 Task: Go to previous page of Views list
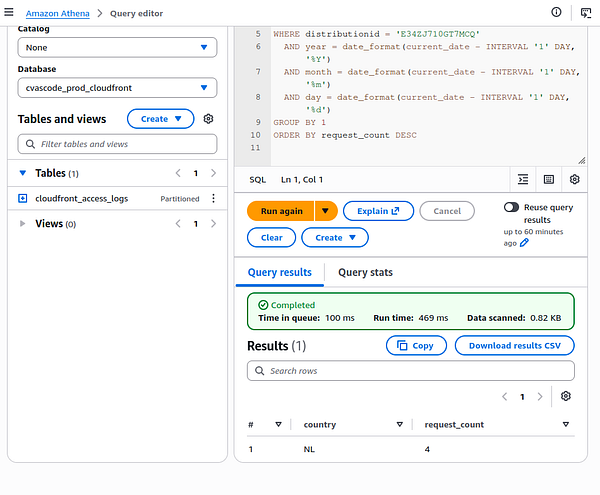(x=178, y=223)
